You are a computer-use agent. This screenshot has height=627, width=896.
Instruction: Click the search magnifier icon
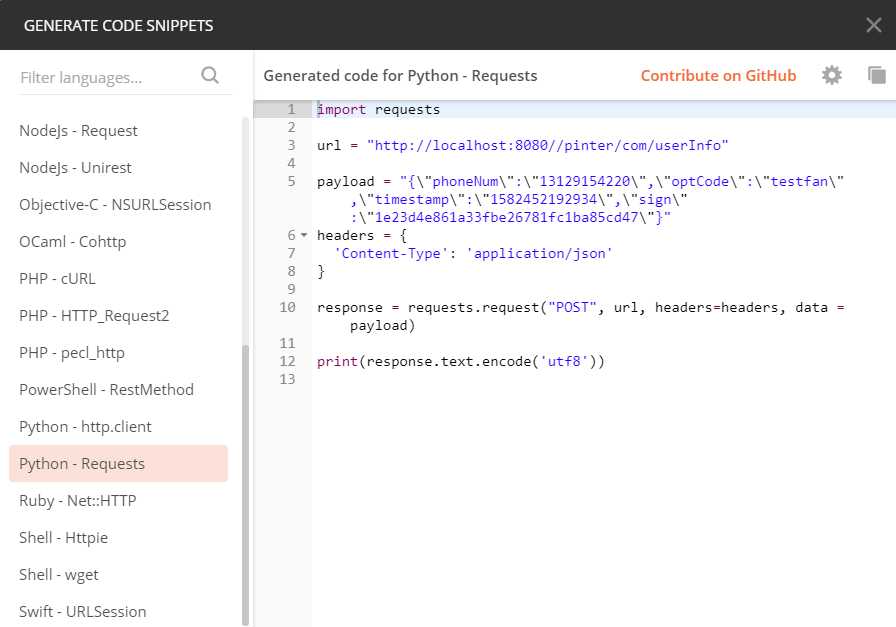[210, 75]
